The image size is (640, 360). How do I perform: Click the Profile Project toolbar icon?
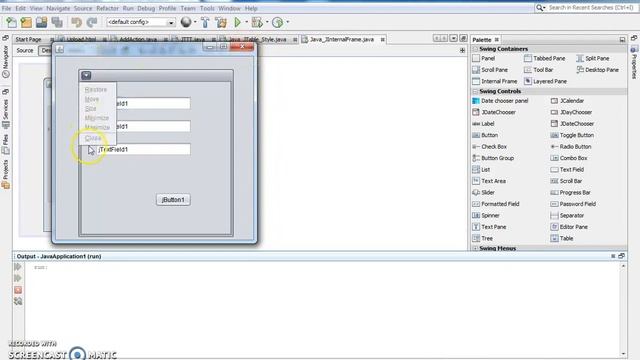point(278,22)
